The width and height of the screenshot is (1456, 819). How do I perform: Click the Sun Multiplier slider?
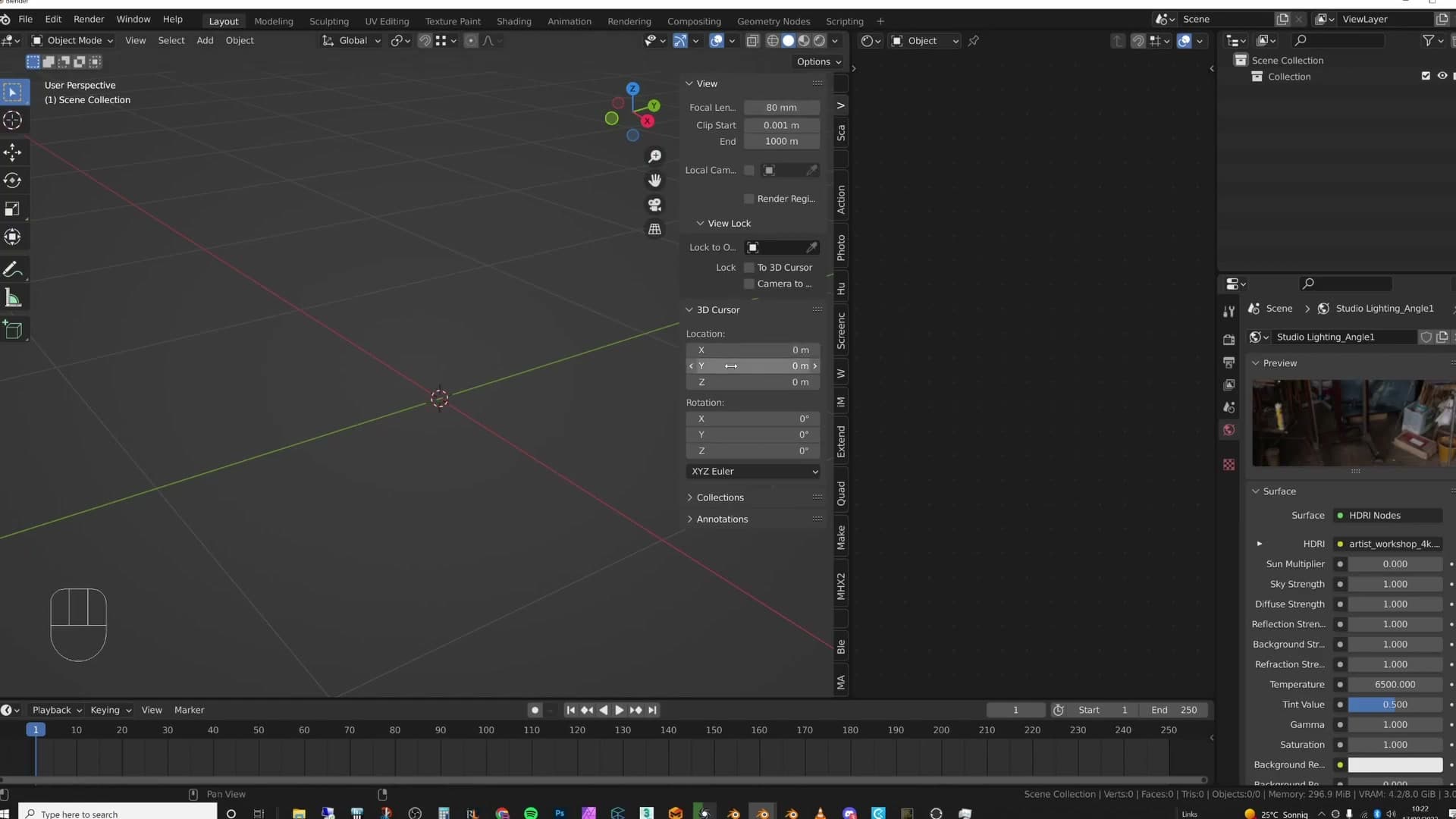(x=1395, y=564)
